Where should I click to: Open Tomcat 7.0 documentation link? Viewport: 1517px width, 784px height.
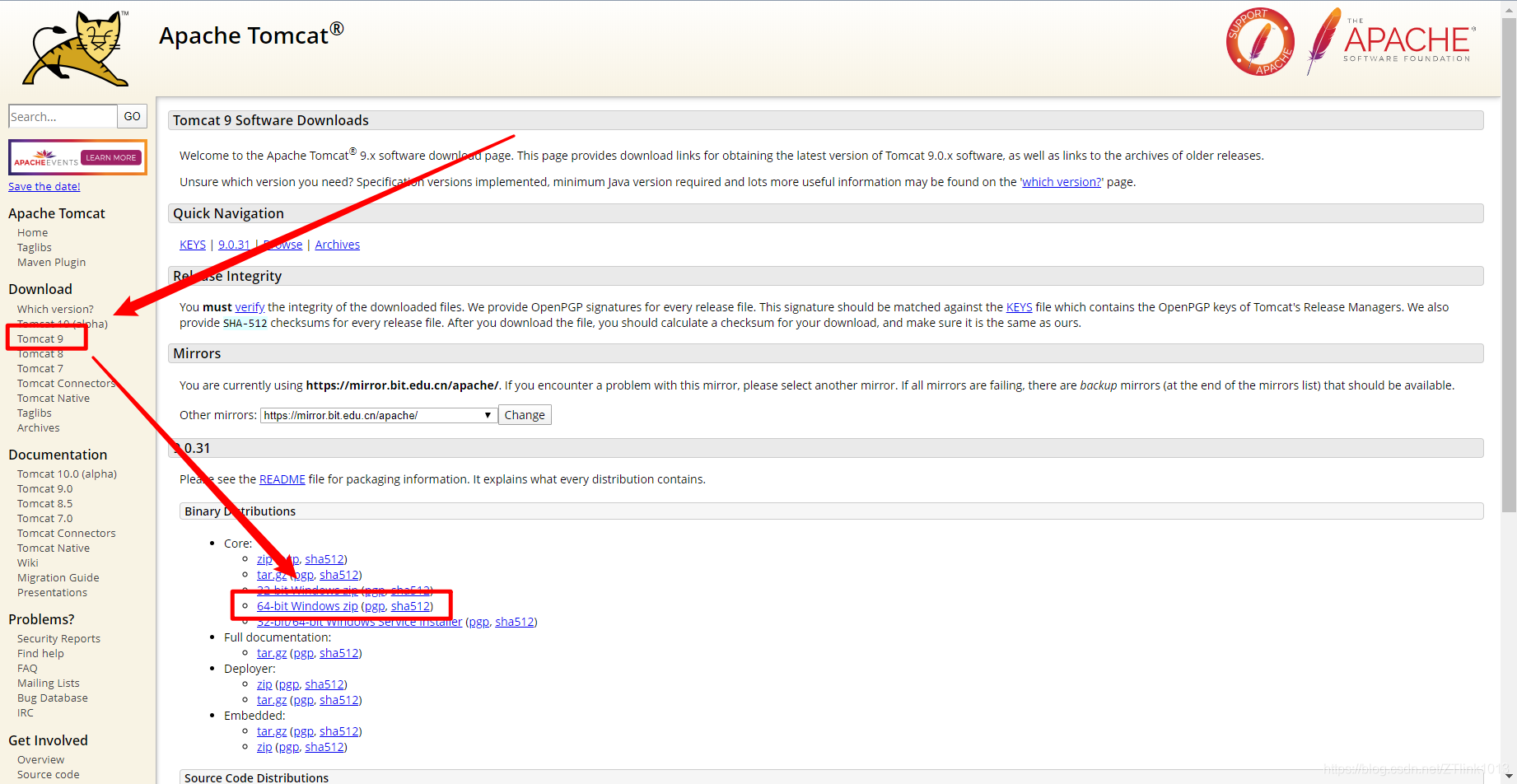point(45,519)
